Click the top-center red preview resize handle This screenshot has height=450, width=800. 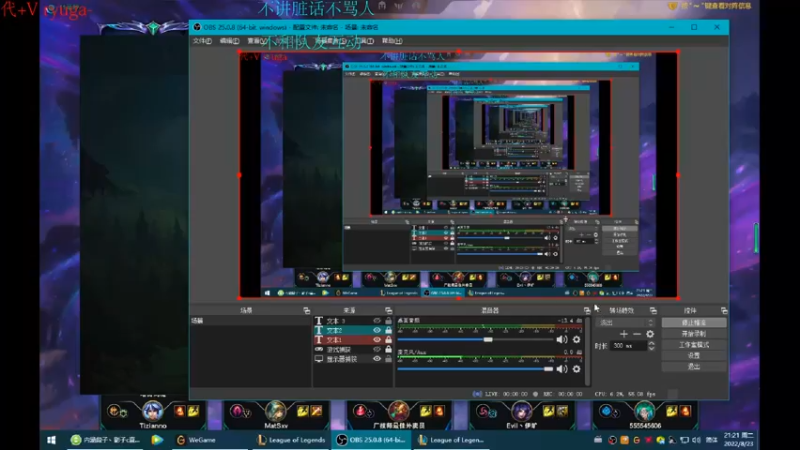[x=459, y=52]
